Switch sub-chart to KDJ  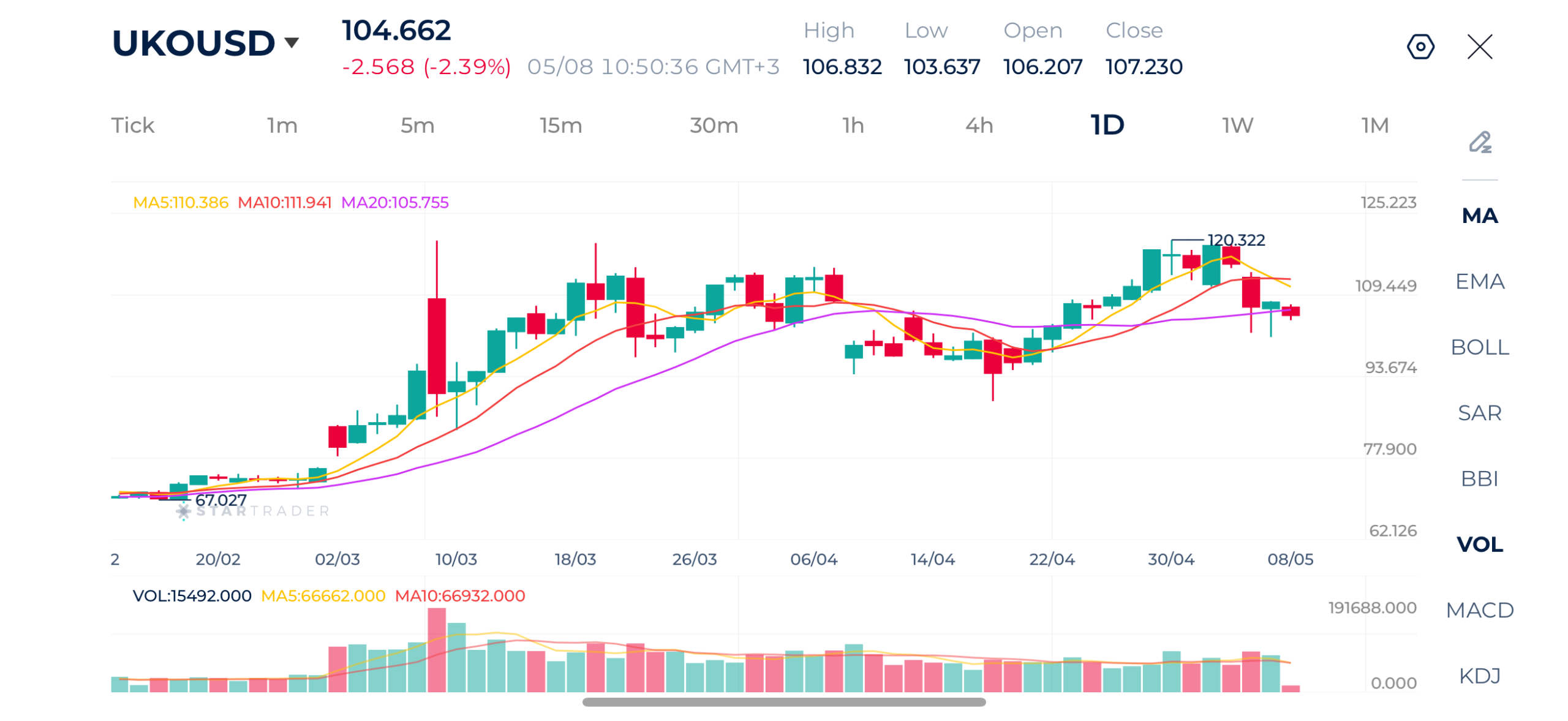(1479, 675)
